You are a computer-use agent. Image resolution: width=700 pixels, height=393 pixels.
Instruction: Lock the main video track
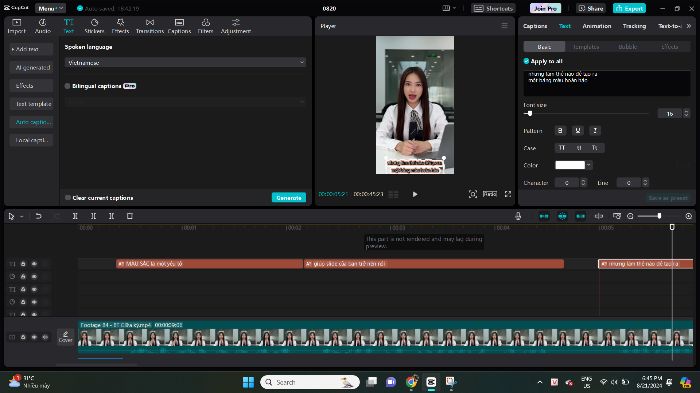tap(23, 337)
